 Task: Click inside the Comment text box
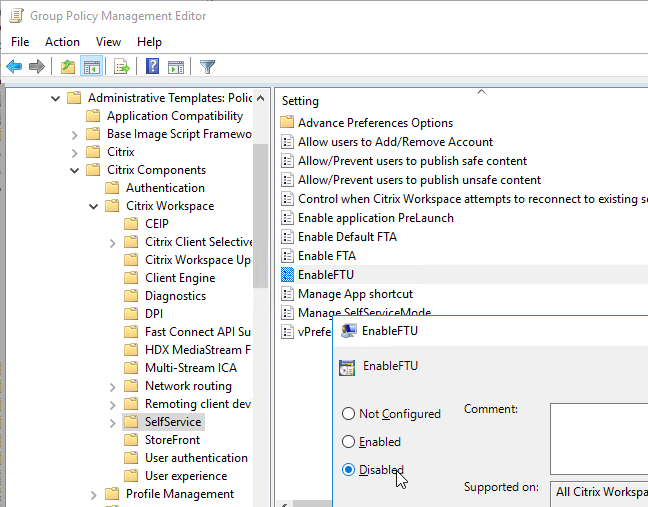pos(599,439)
